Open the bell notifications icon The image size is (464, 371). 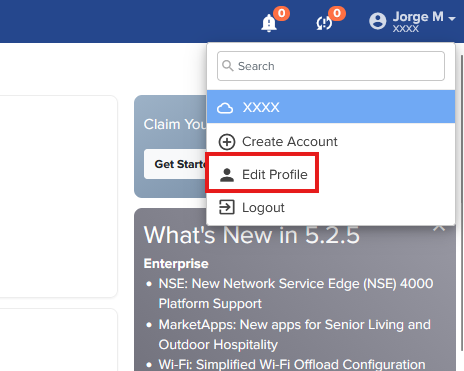(x=269, y=23)
